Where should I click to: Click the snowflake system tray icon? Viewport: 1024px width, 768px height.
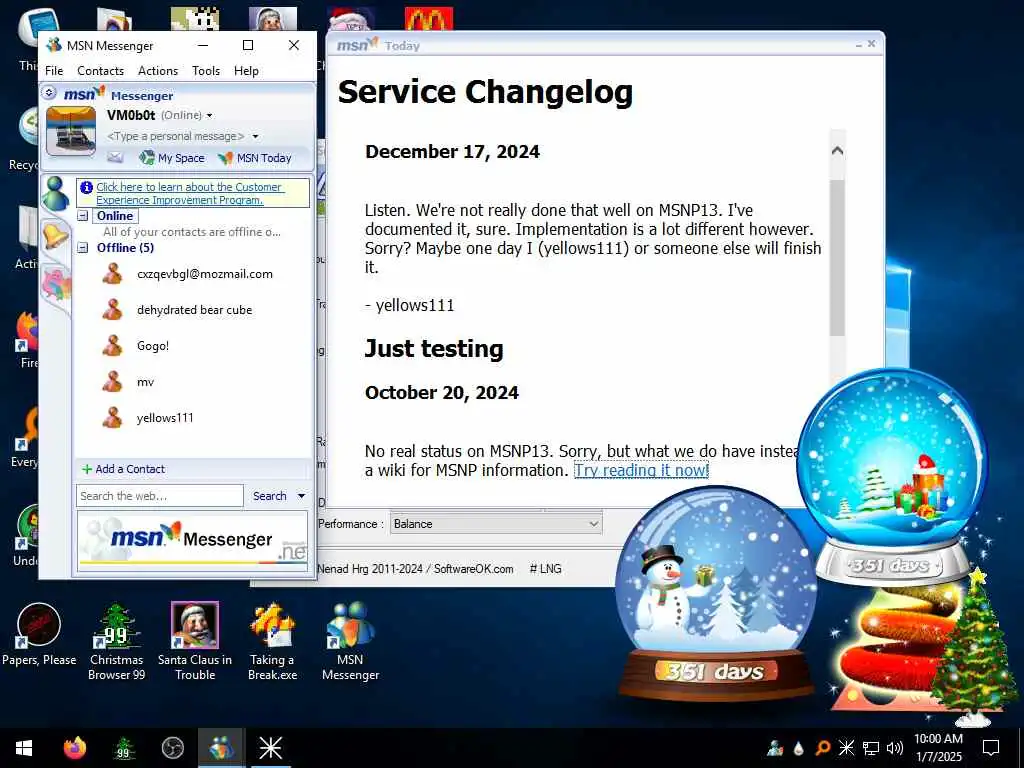click(x=846, y=748)
